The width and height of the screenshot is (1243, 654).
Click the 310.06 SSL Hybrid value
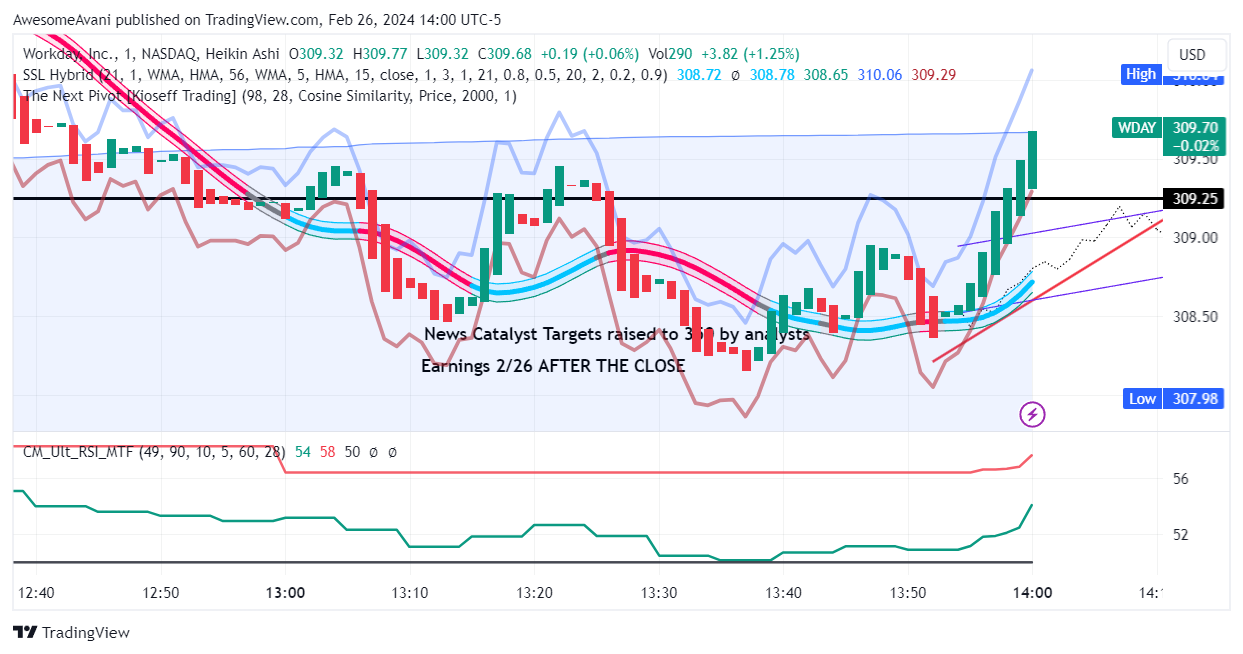pos(880,75)
